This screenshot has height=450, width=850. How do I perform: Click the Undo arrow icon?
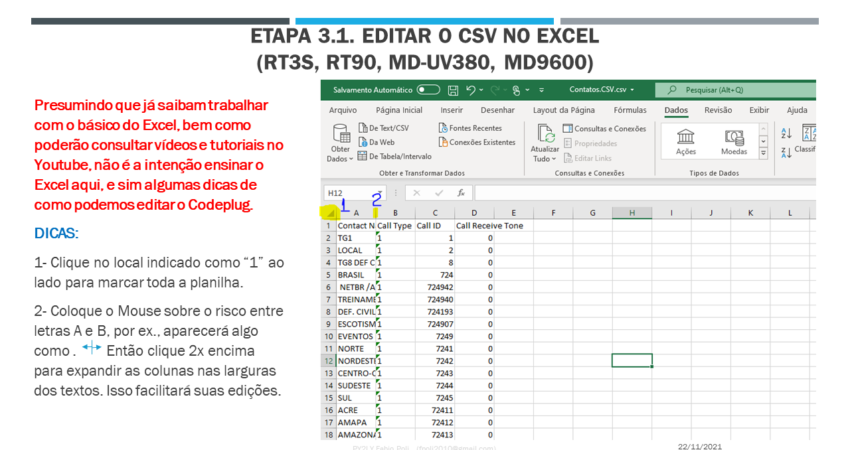[470, 90]
